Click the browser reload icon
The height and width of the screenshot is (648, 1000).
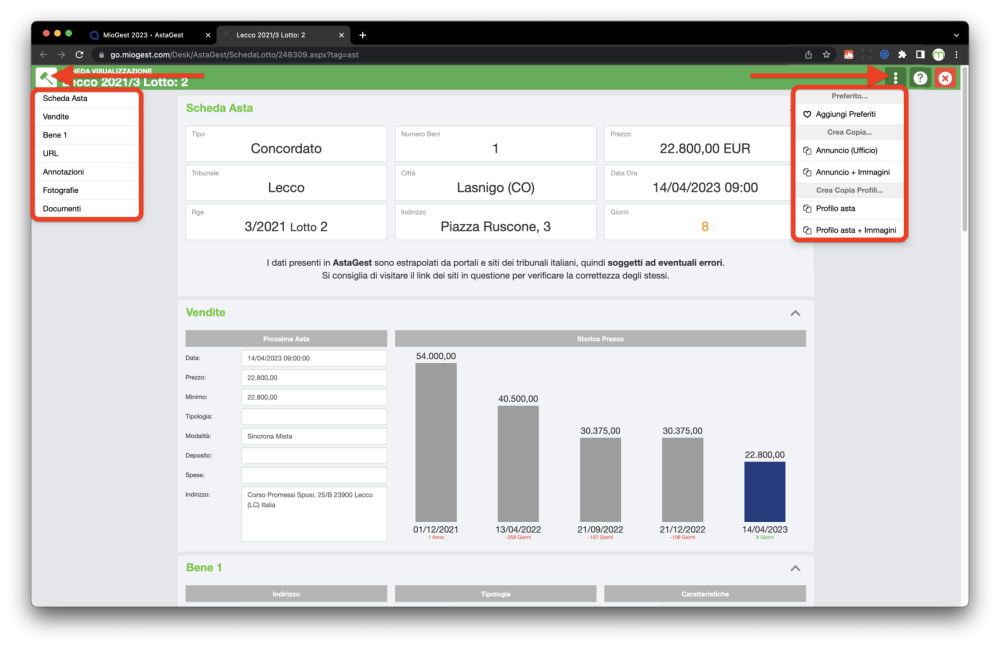[x=79, y=55]
